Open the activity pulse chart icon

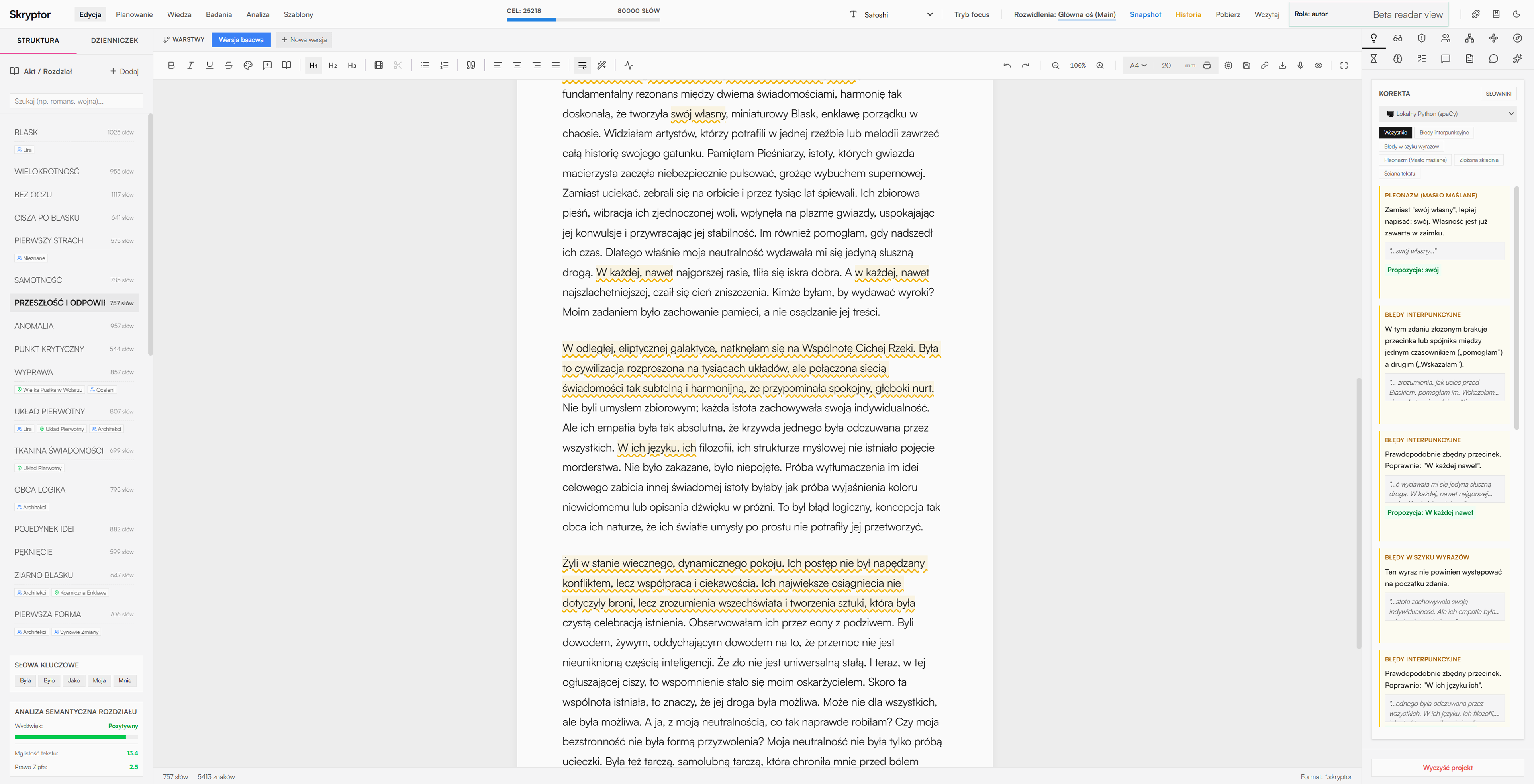coord(629,65)
